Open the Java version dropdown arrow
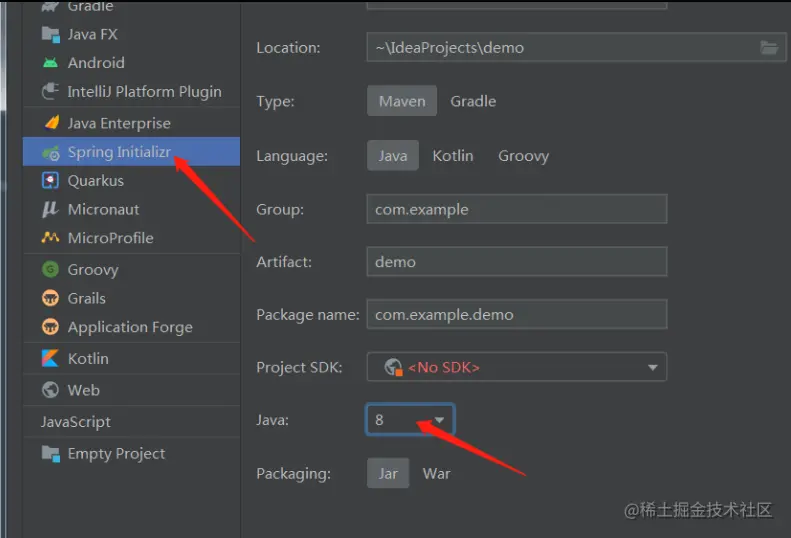The width and height of the screenshot is (791, 538). coord(439,420)
